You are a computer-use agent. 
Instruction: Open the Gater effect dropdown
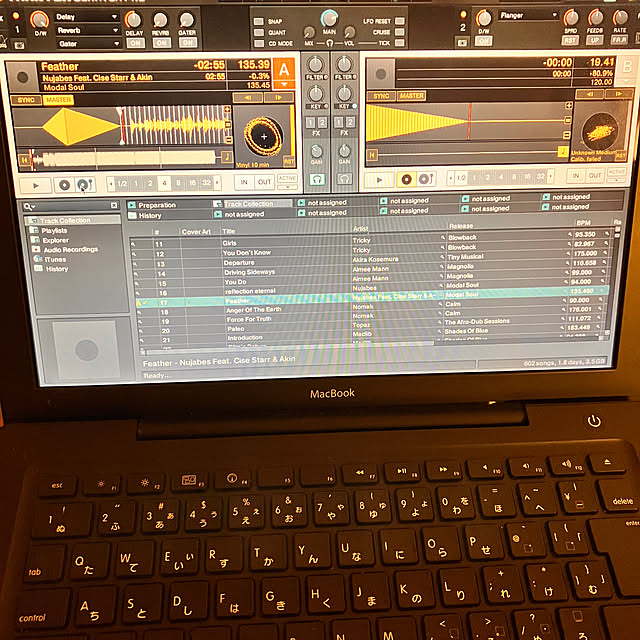tap(88, 44)
